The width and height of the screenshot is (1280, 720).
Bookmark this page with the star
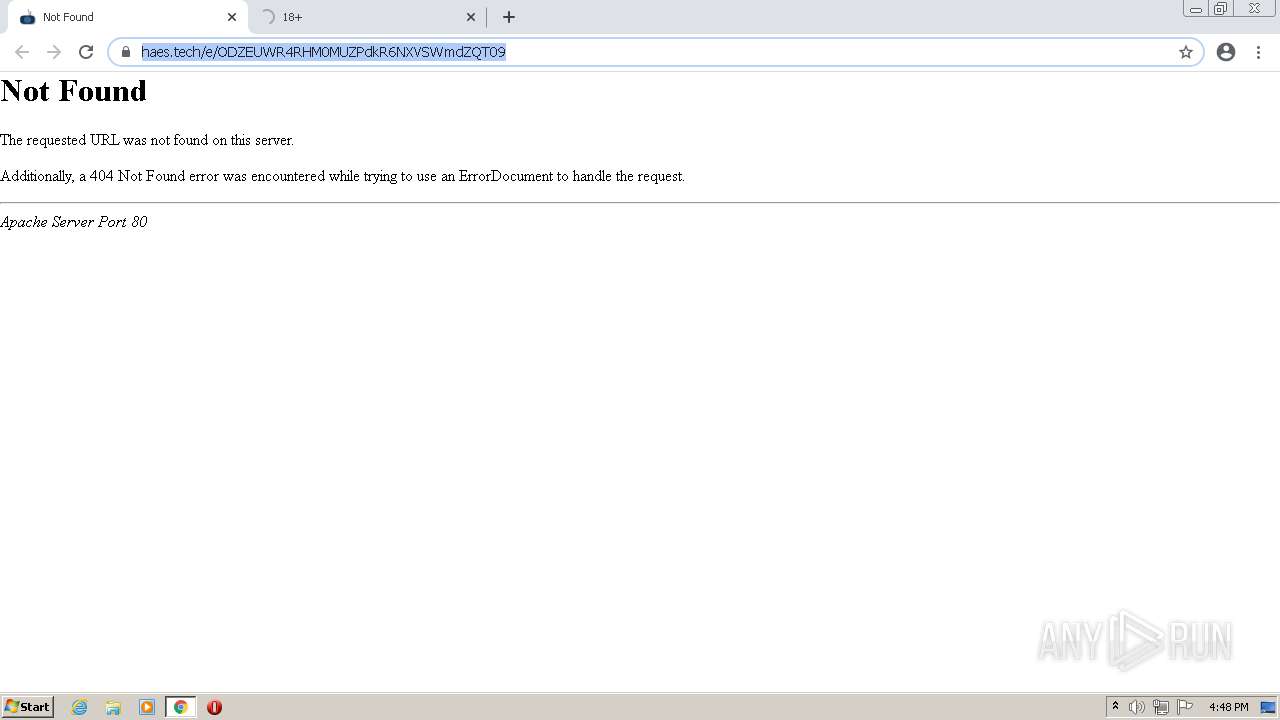pyautogui.click(x=1186, y=52)
